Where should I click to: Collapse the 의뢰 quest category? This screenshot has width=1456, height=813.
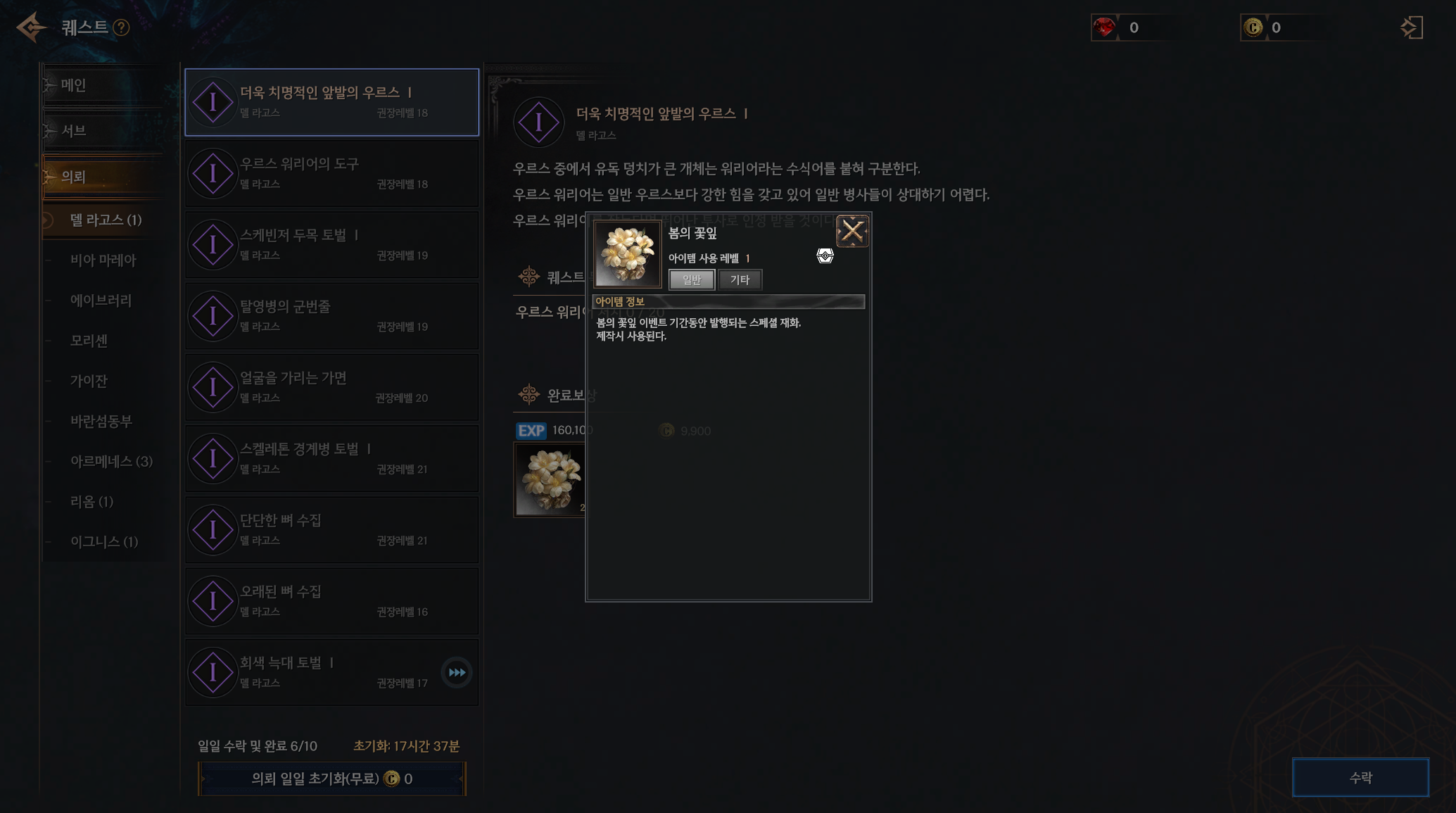click(102, 177)
